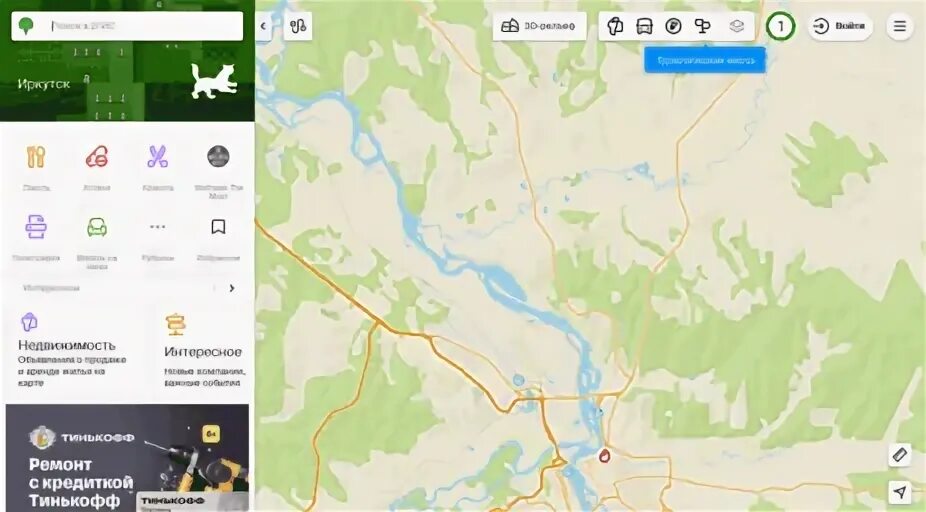Image resolution: width=926 pixels, height=512 pixels.
Task: Open the fork and knife food category
Action: pos(36,157)
